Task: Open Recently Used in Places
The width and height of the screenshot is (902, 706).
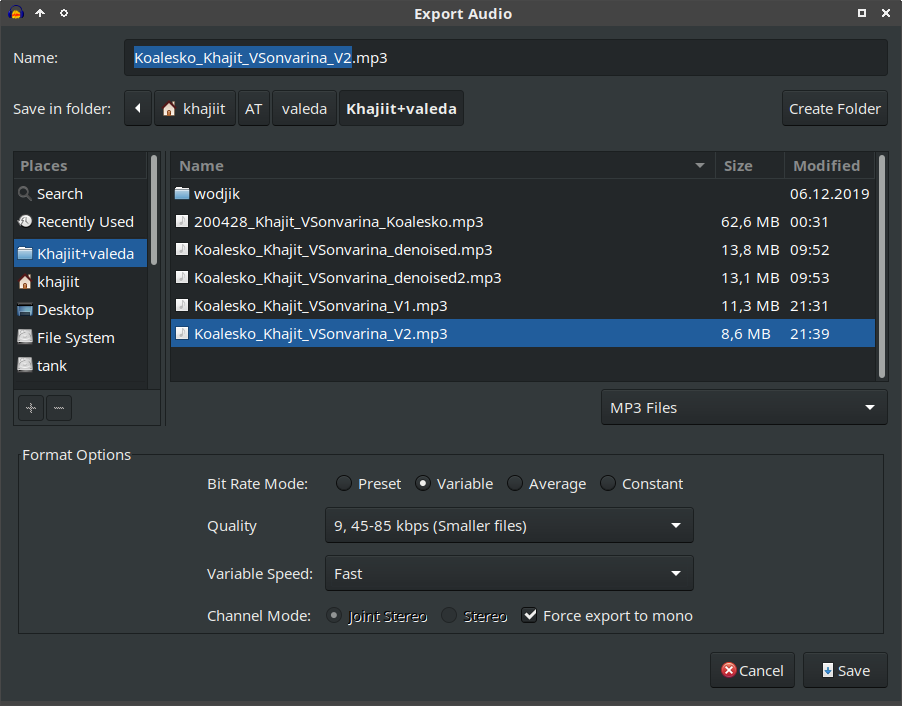Action: pos(84,222)
